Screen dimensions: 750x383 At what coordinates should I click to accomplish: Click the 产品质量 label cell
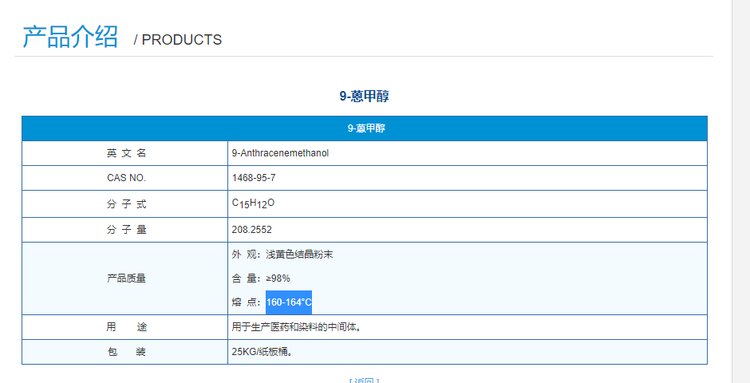click(x=125, y=279)
